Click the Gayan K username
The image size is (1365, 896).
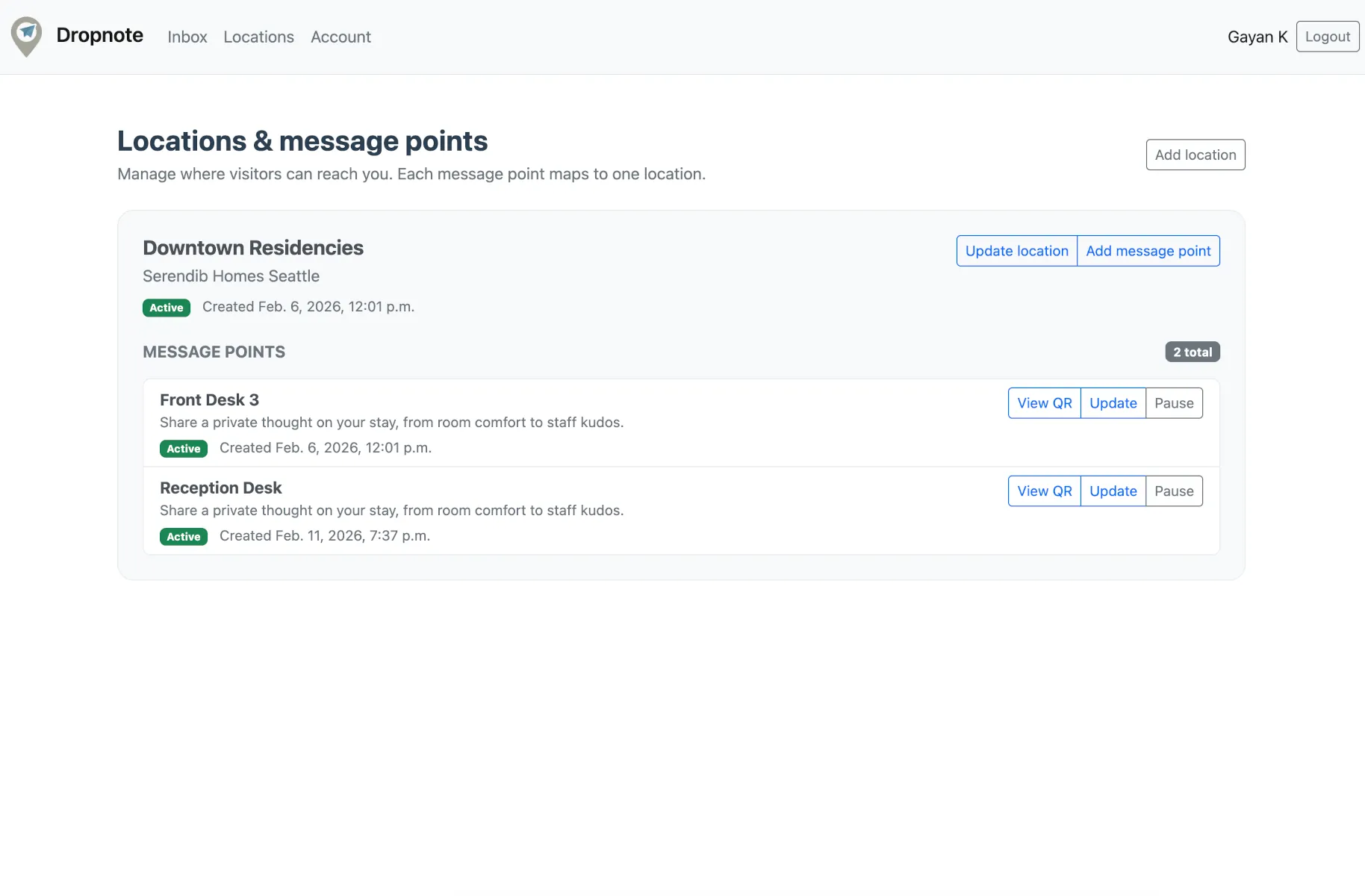1257,37
